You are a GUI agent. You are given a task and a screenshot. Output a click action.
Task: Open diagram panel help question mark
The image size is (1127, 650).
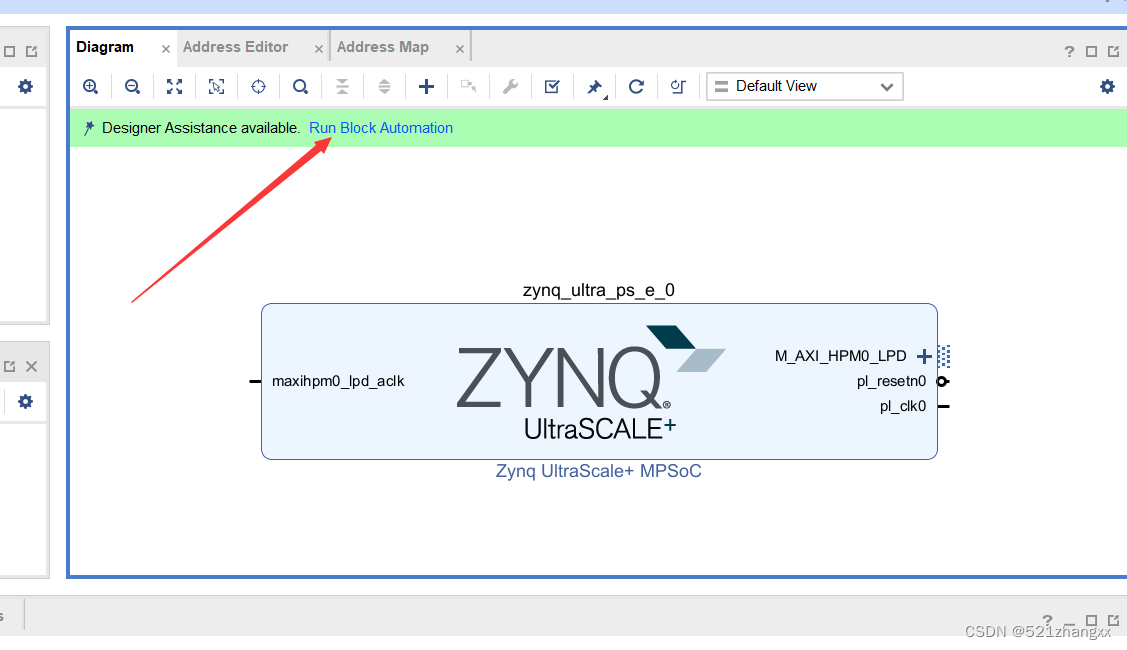click(1069, 52)
